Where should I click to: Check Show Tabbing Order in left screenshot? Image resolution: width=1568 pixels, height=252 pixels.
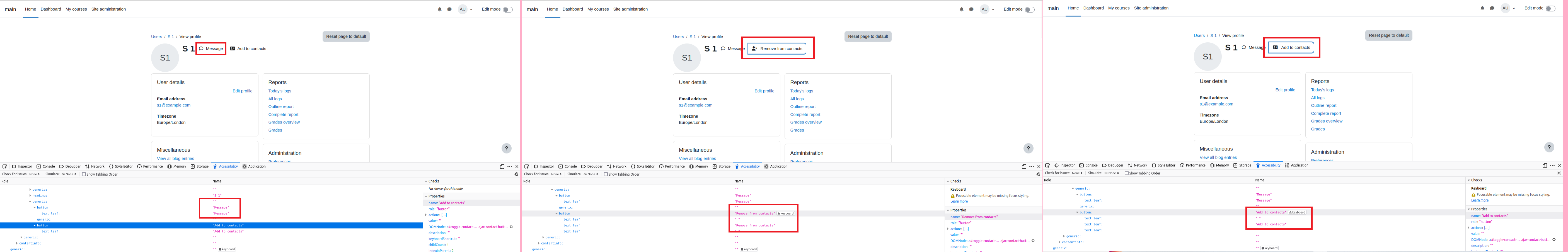pos(83,174)
